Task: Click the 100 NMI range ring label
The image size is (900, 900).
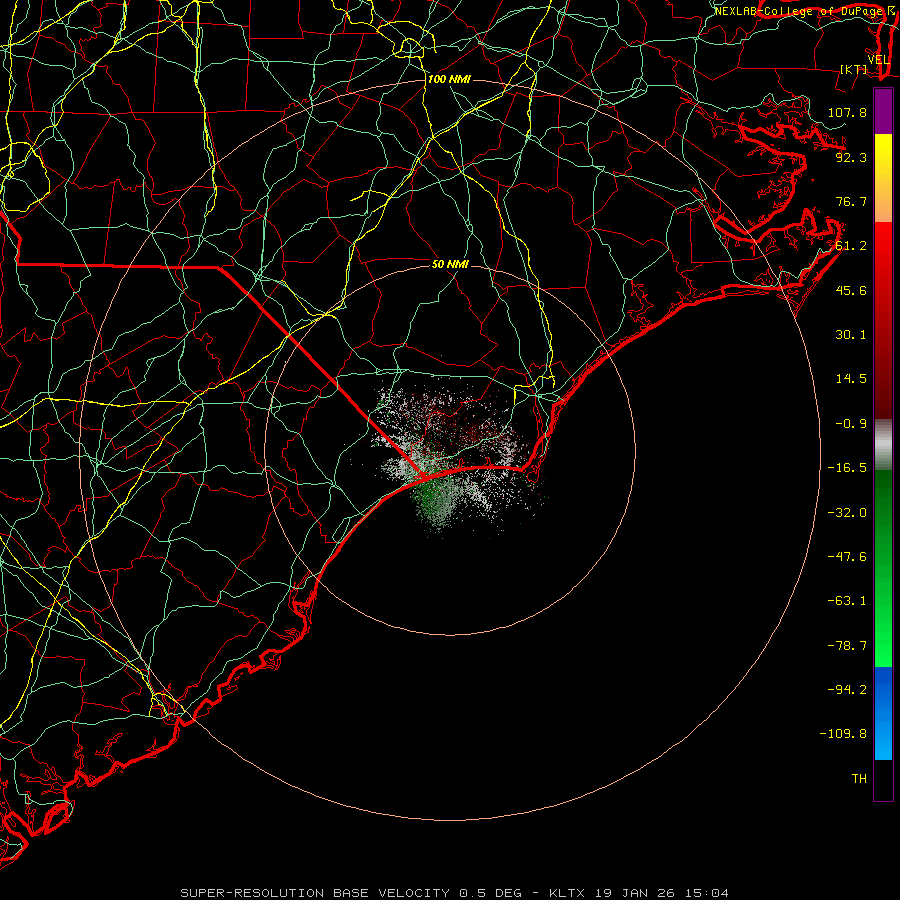Action: 449,79
